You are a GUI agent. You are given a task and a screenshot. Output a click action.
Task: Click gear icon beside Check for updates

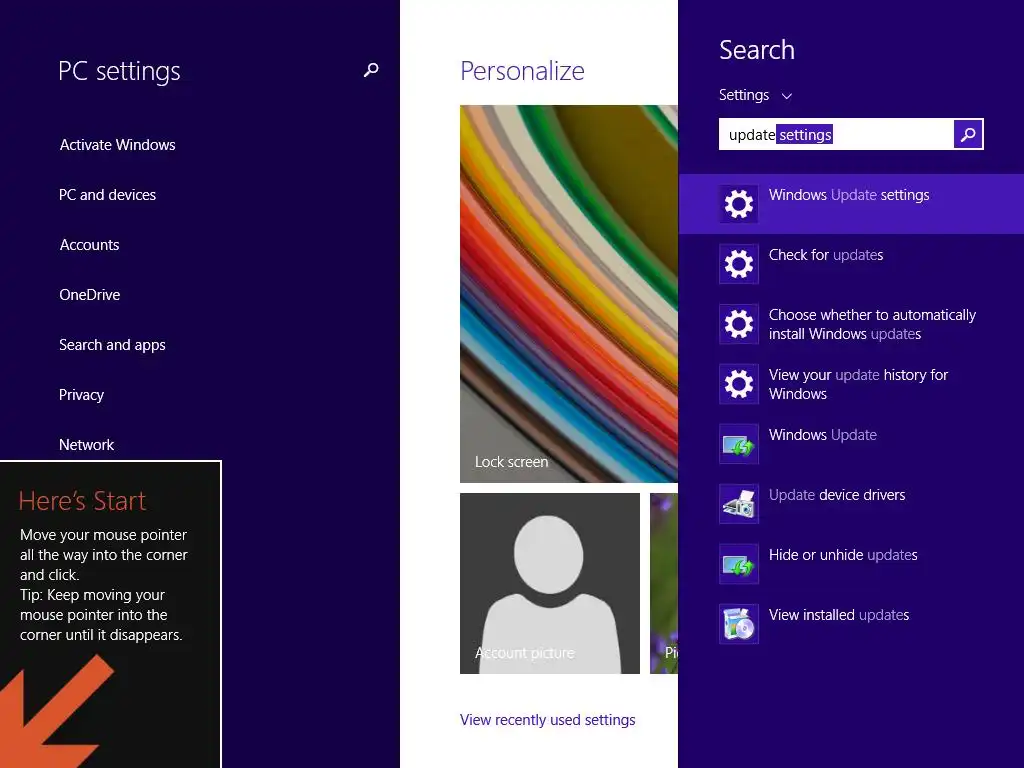(x=739, y=264)
